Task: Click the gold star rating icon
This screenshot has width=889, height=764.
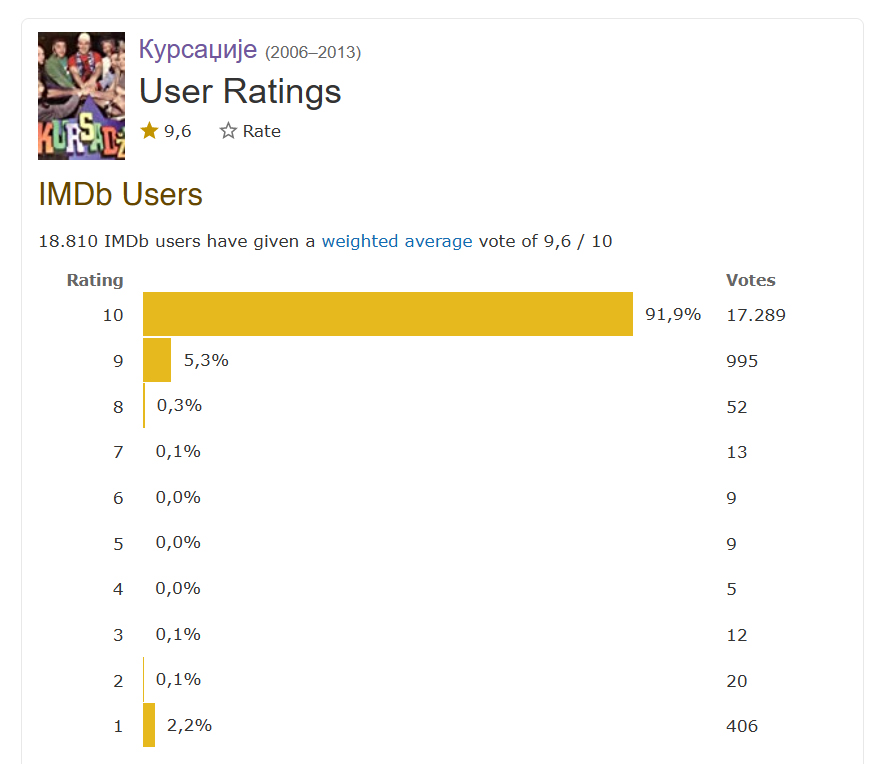Action: pyautogui.click(x=149, y=131)
